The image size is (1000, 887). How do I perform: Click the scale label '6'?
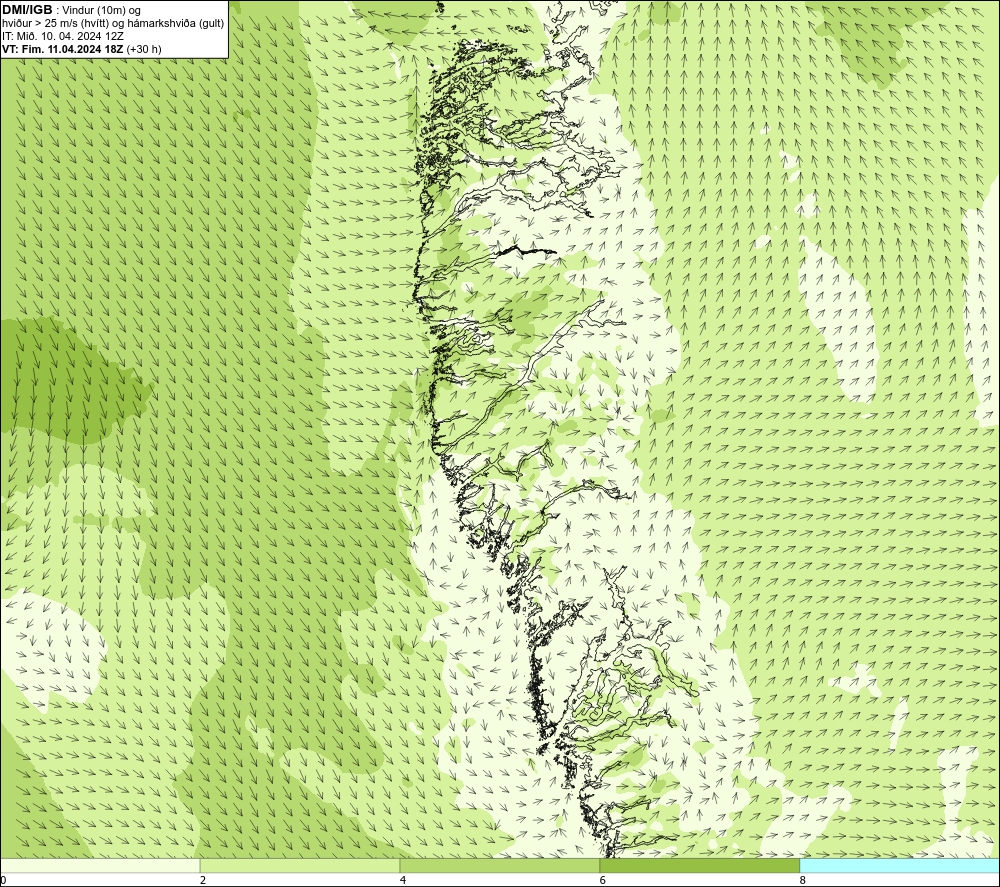pos(602,880)
